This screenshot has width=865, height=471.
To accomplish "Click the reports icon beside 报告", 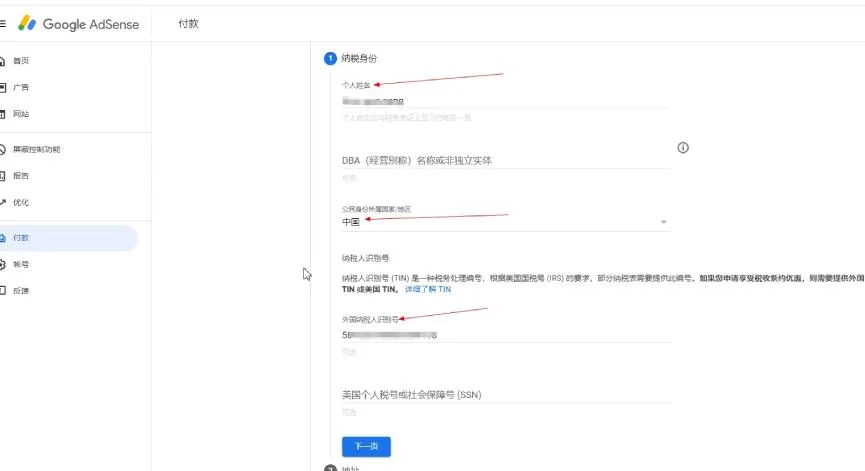I will (x=2, y=176).
